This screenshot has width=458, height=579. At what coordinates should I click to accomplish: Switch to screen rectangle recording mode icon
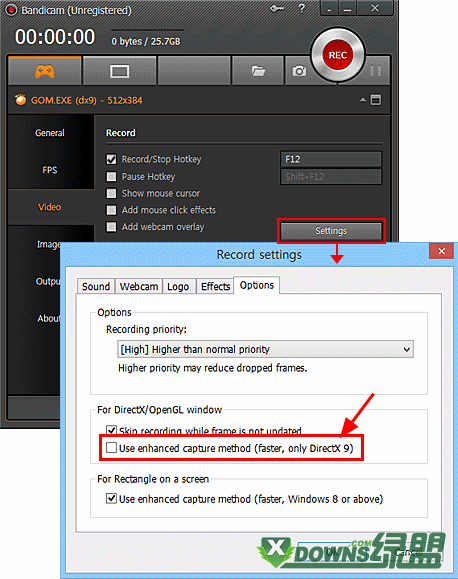pyautogui.click(x=120, y=71)
